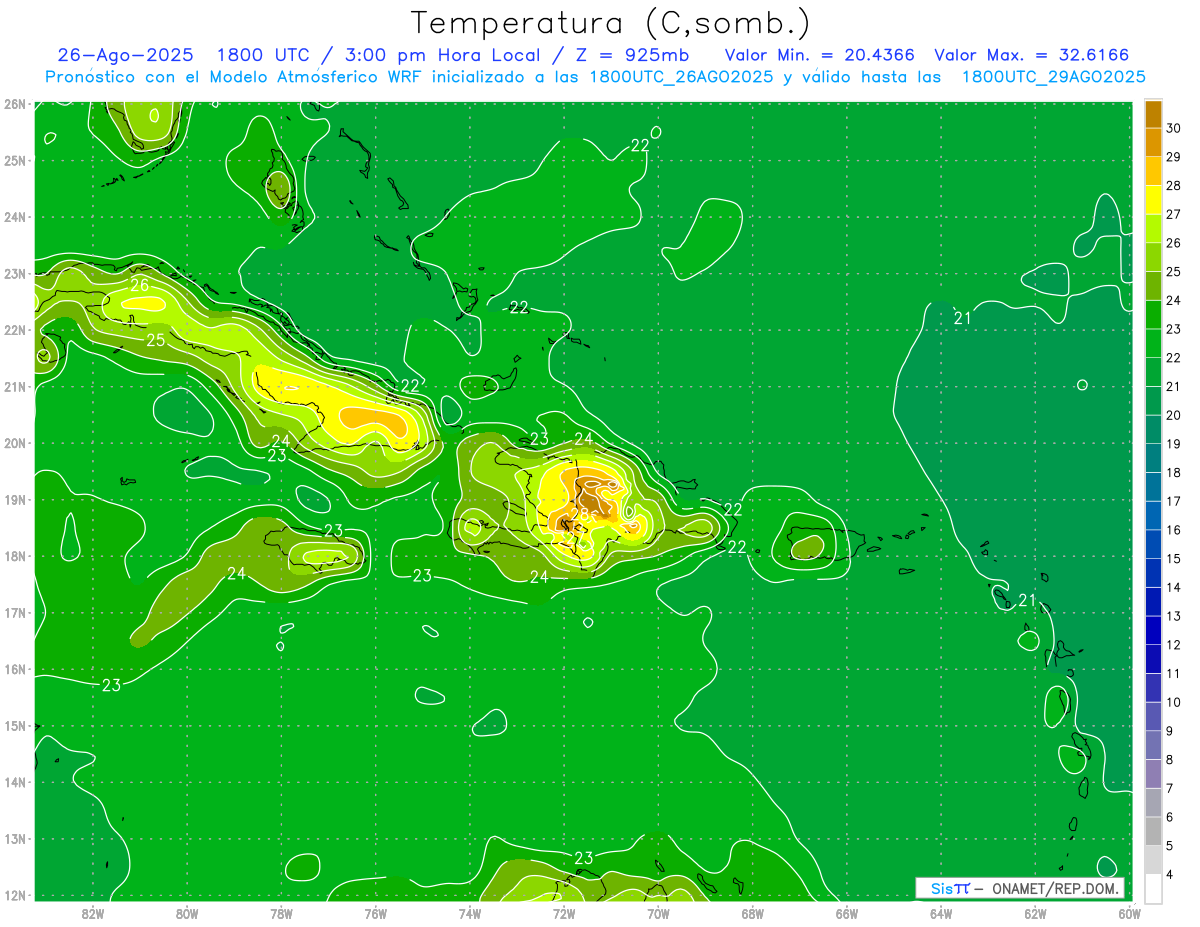Click the ONAMET/REP.DOM. credit box
Screen dimensions: 1200x927
click(1020, 888)
